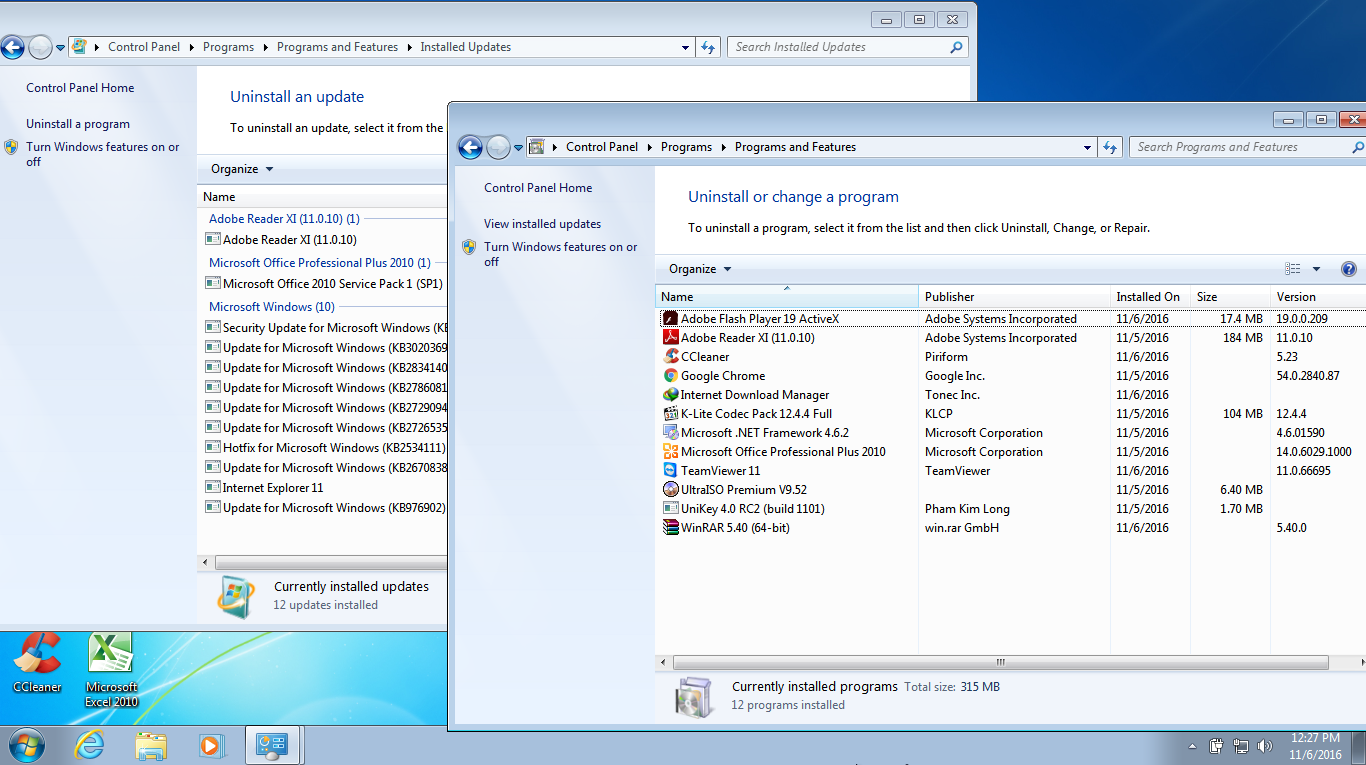The image size is (1366, 765).
Task: Select Hotfix for Microsoft Windows (KB2534111)
Action: (x=325, y=448)
